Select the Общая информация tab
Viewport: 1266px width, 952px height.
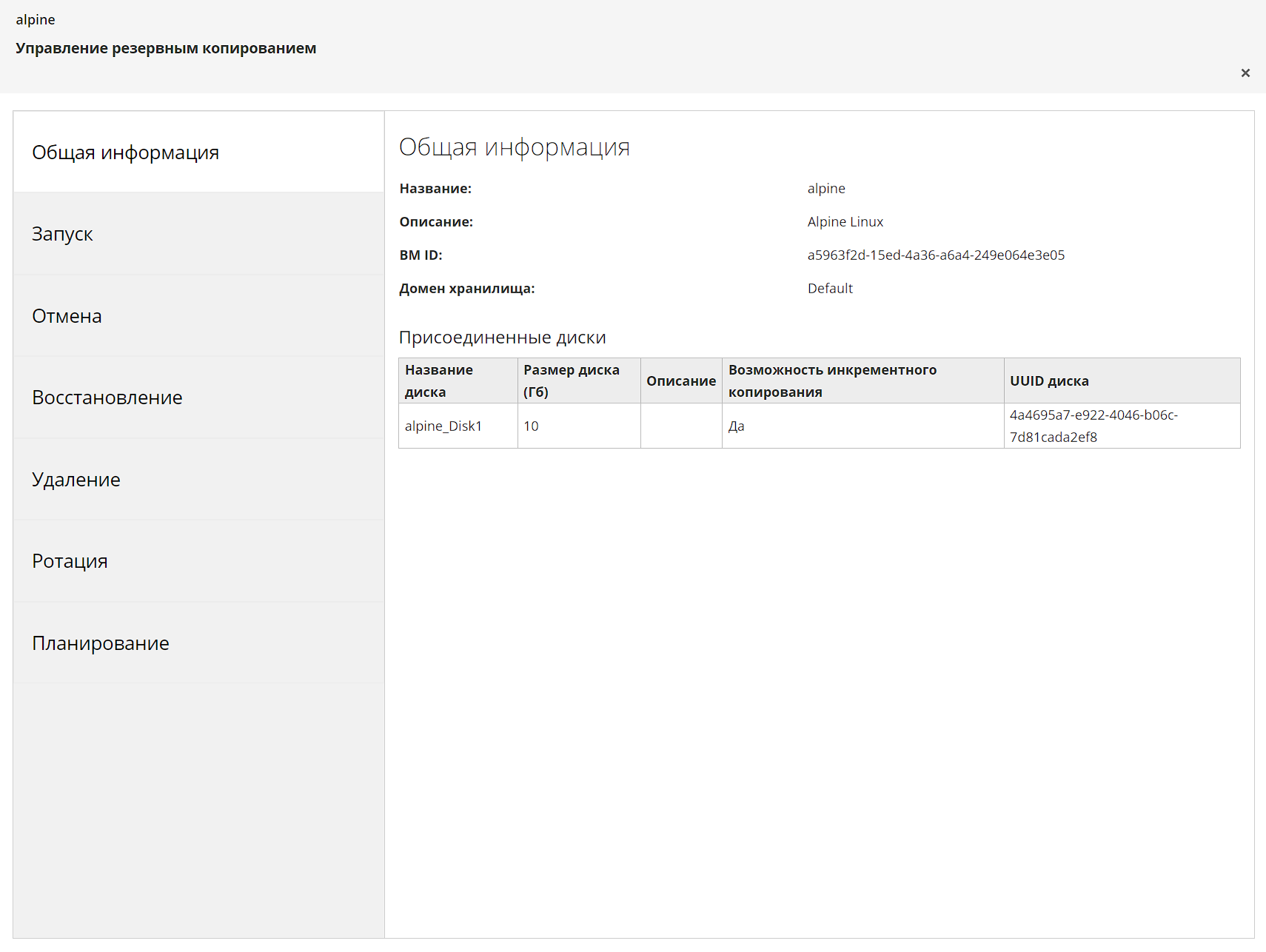[x=125, y=152]
